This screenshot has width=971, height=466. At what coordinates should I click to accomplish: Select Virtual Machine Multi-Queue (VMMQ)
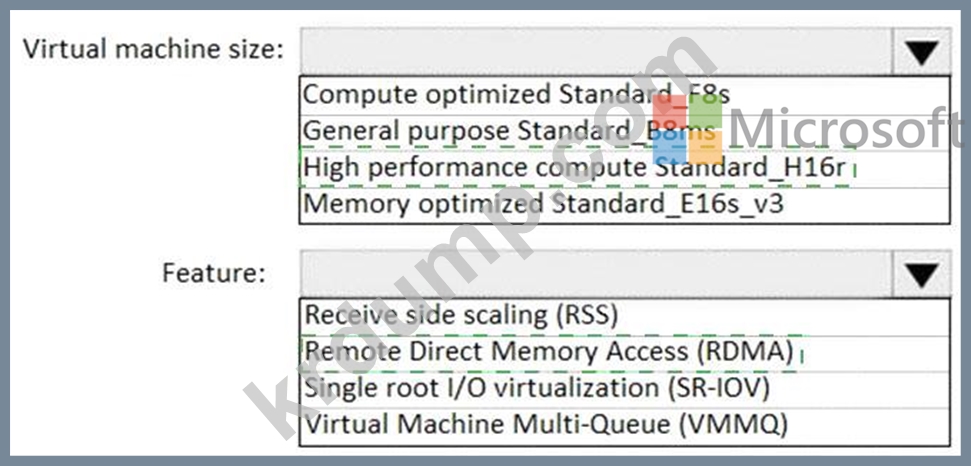click(624, 426)
